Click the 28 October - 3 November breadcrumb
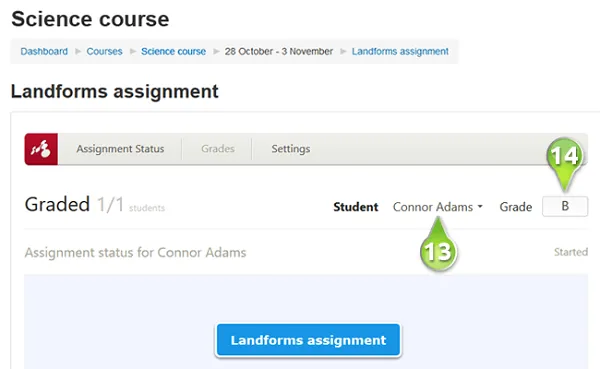The height and width of the screenshot is (369, 600). pos(279,51)
